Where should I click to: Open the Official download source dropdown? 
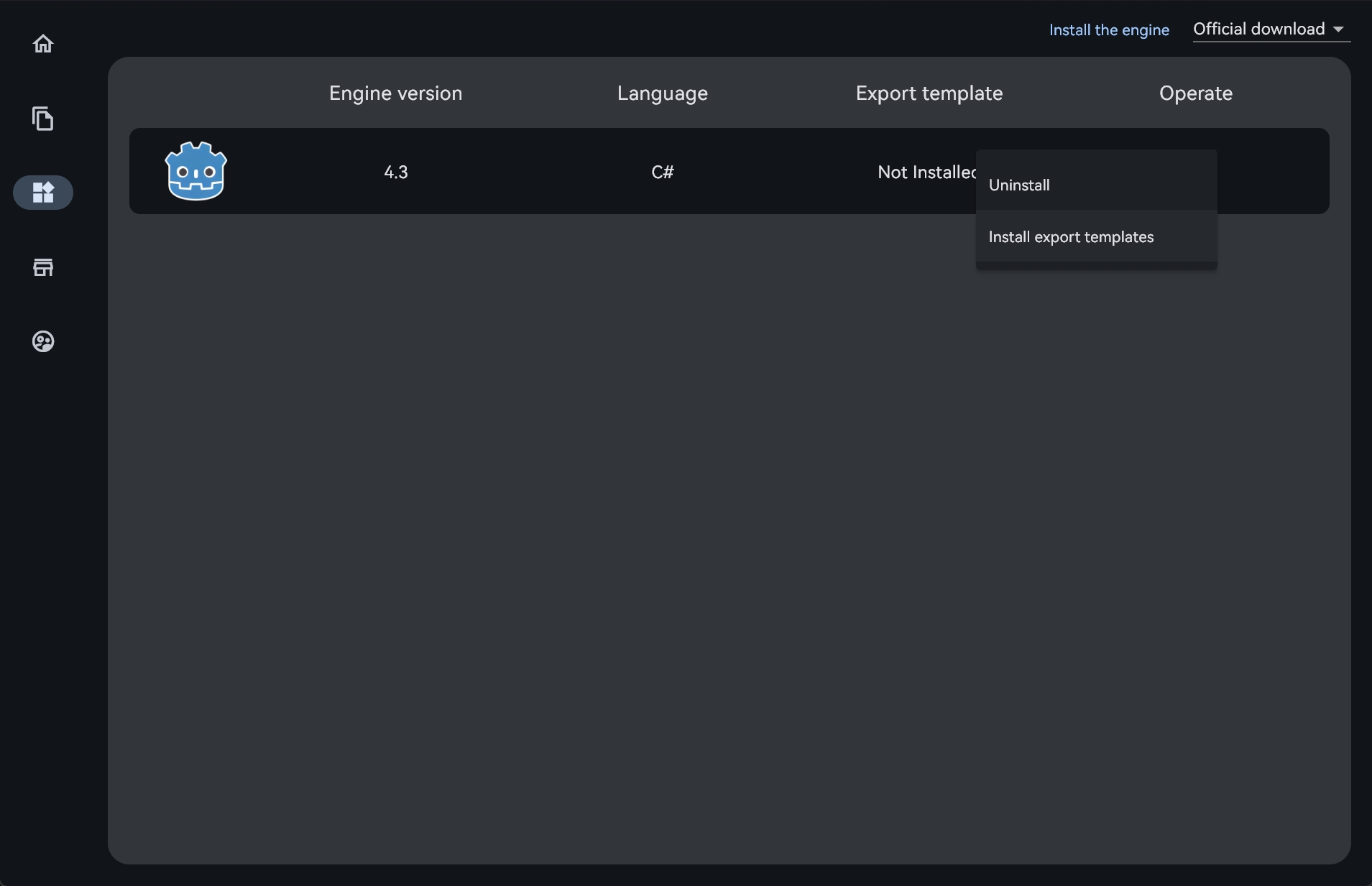pos(1259,29)
